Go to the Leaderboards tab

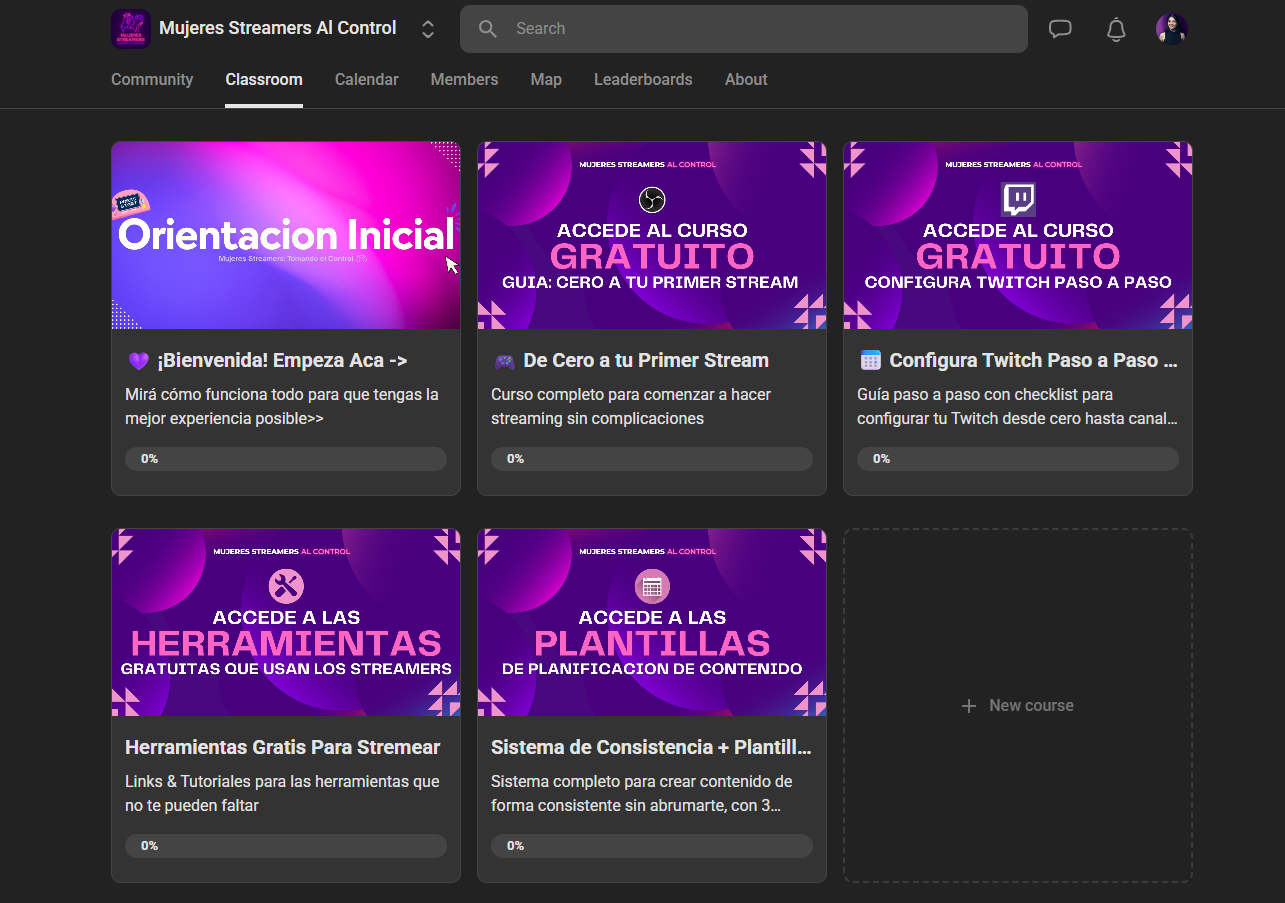643,80
